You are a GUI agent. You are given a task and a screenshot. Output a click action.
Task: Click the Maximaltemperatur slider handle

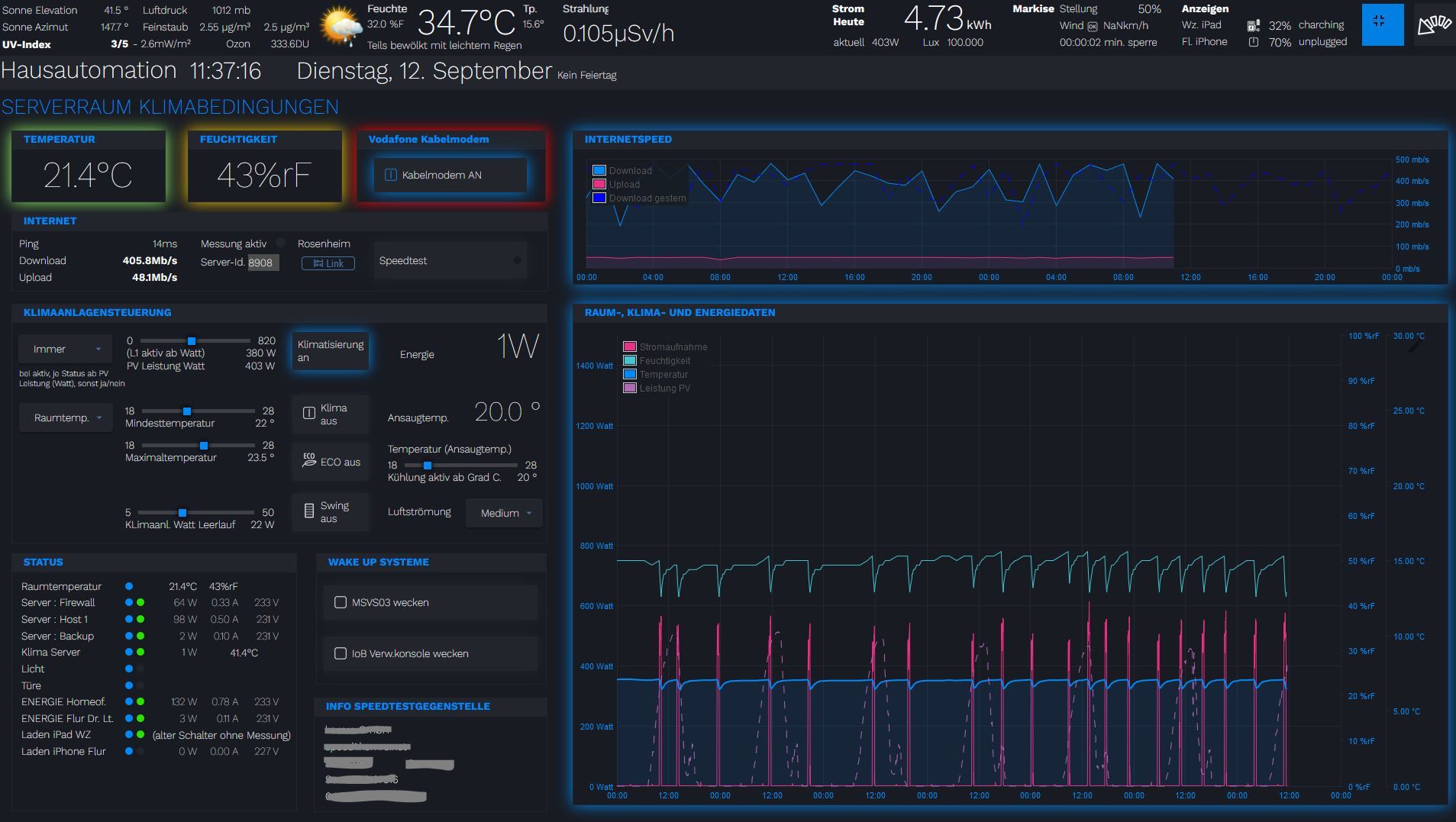(203, 445)
